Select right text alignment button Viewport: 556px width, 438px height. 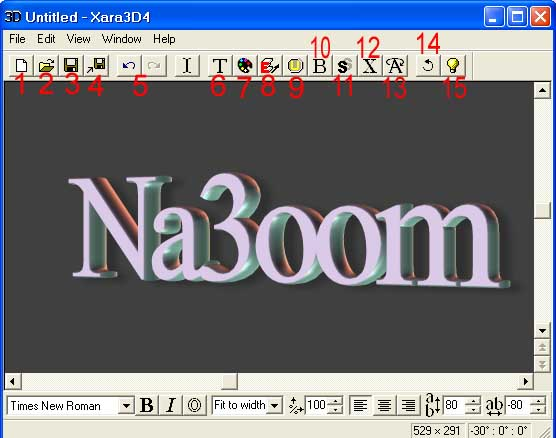408,405
